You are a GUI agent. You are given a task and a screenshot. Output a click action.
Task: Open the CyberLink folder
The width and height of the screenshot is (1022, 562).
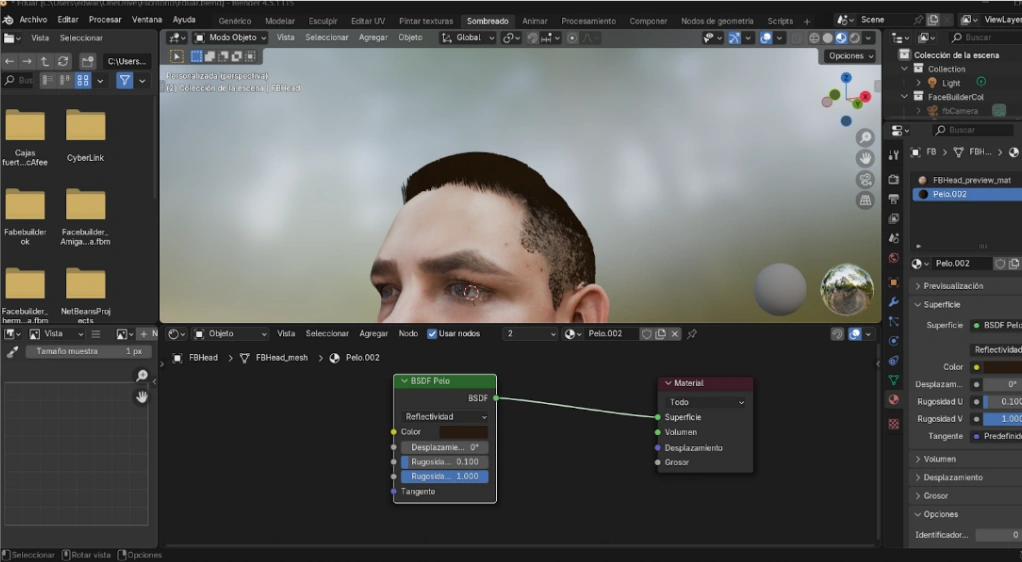(x=85, y=135)
